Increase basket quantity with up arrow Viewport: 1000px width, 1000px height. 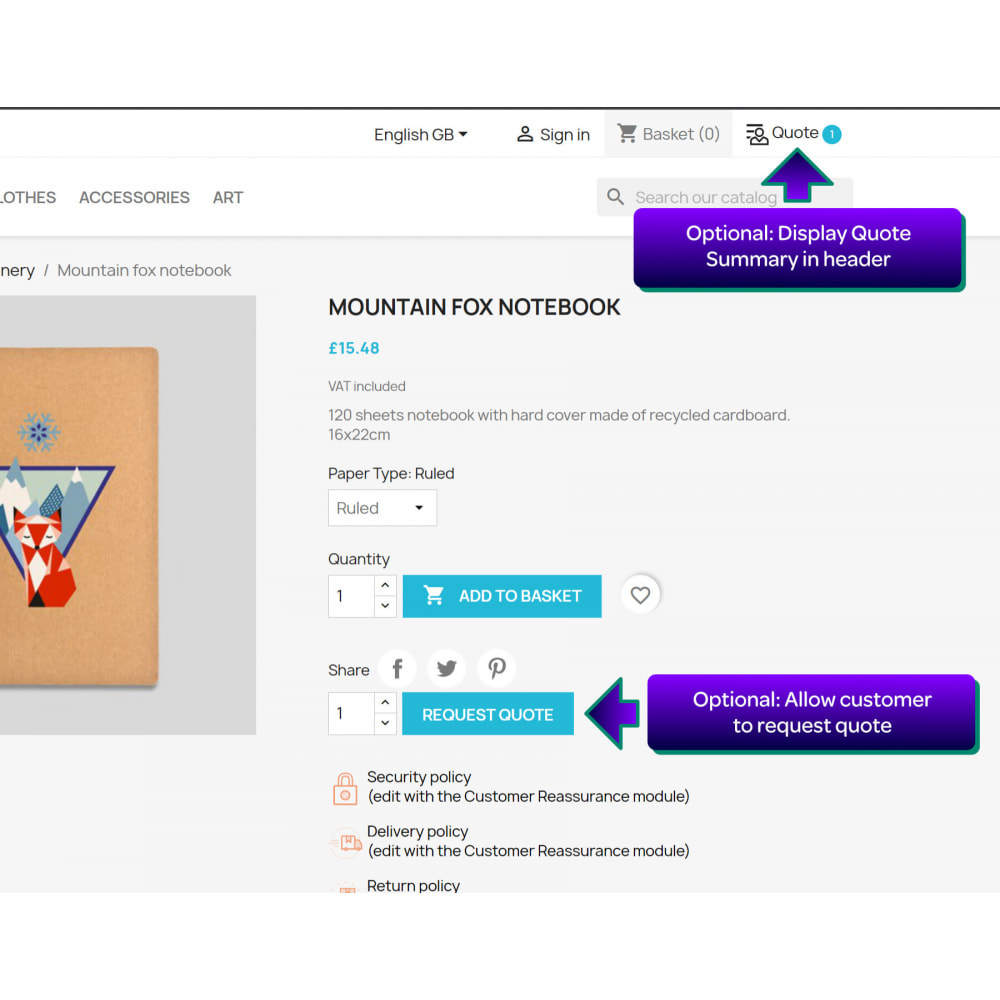pos(385,585)
